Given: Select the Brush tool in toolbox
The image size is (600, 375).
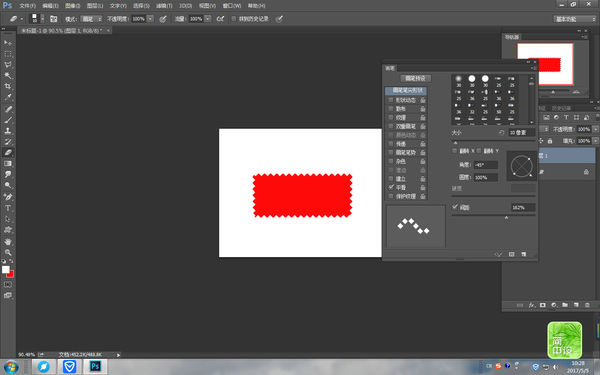Looking at the screenshot, I should coord(8,120).
